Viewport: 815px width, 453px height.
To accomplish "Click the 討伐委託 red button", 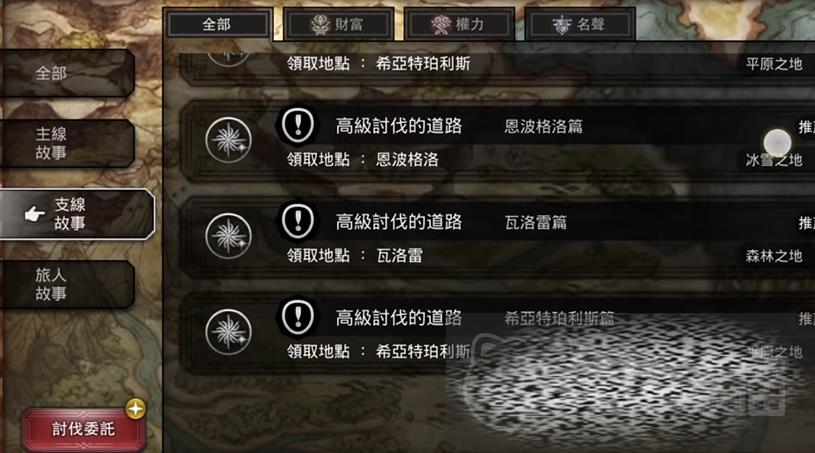I will click(x=83, y=429).
